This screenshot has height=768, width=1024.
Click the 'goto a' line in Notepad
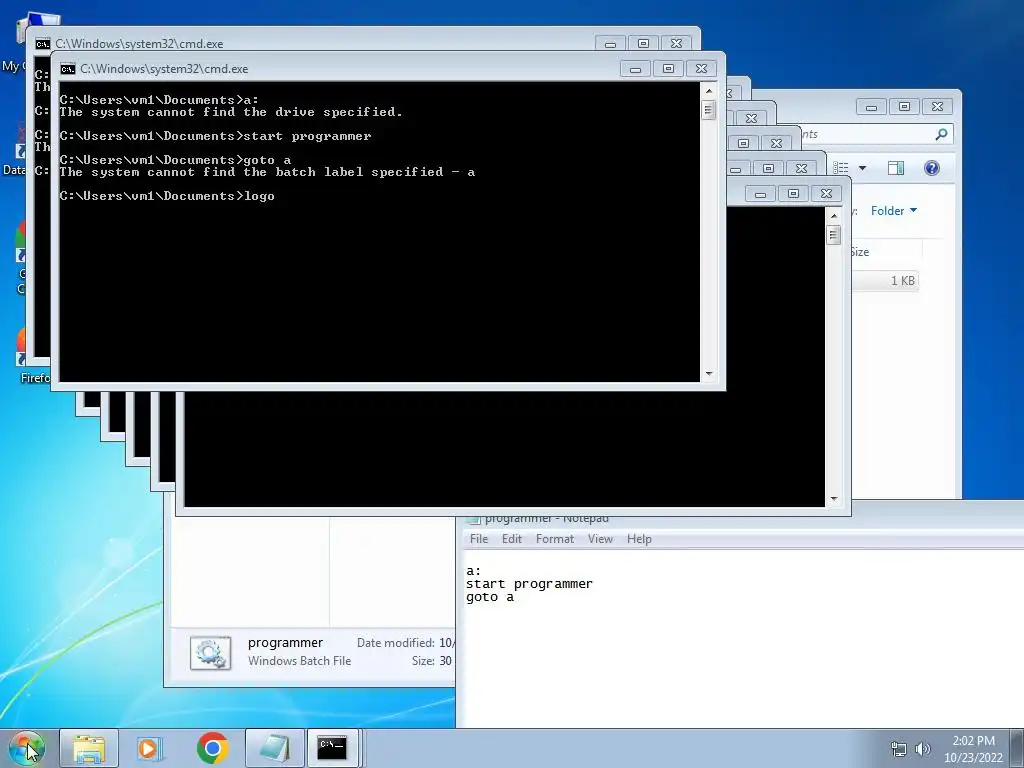(490, 597)
